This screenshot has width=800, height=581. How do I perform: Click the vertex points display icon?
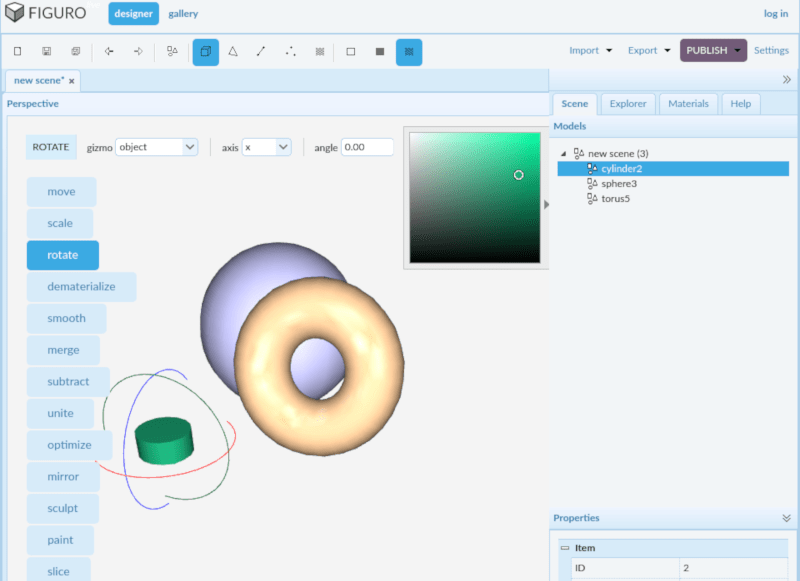pyautogui.click(x=289, y=51)
